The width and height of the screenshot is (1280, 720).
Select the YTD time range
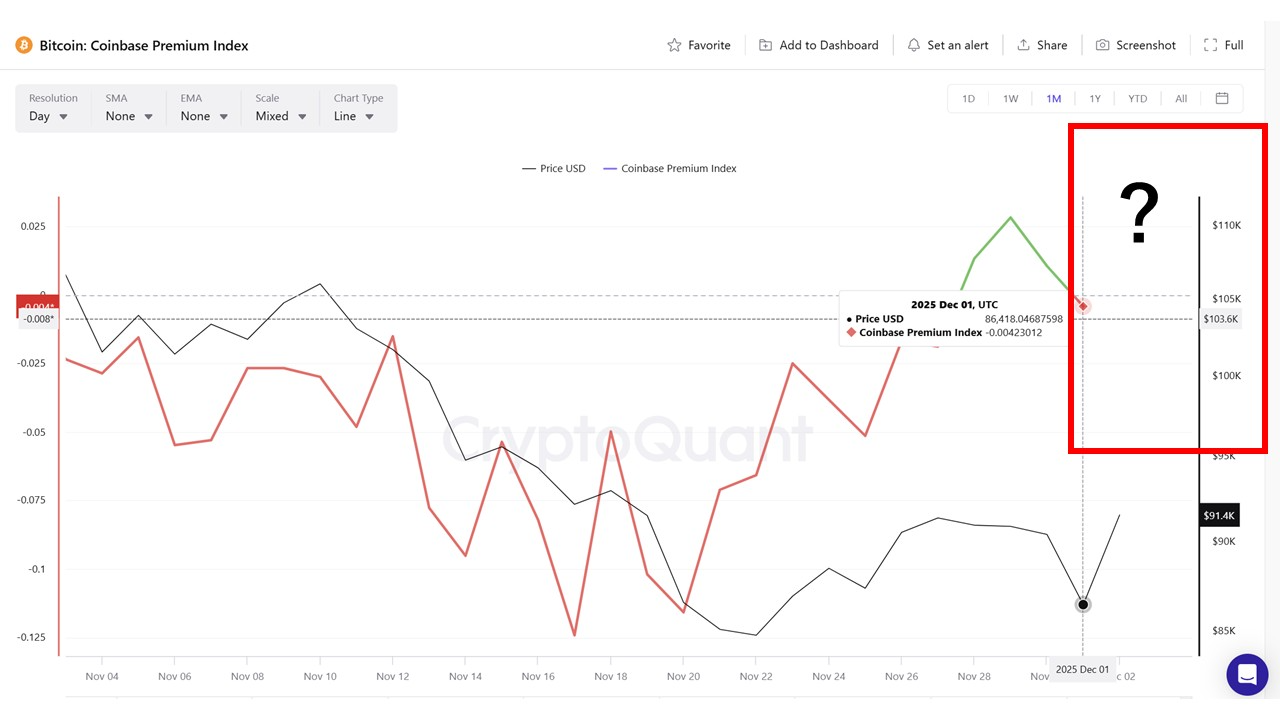coord(1137,99)
